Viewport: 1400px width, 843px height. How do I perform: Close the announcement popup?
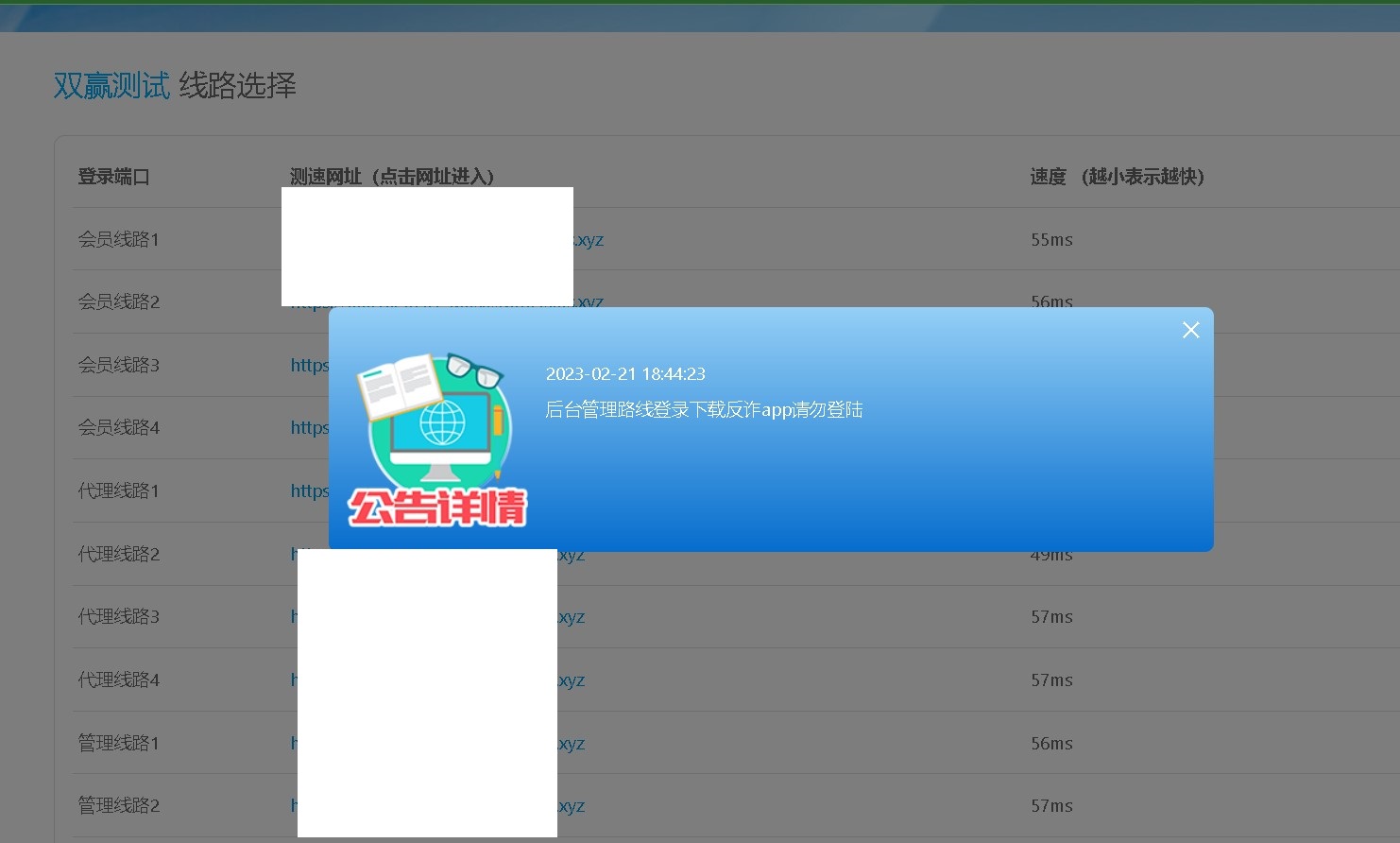1190,330
